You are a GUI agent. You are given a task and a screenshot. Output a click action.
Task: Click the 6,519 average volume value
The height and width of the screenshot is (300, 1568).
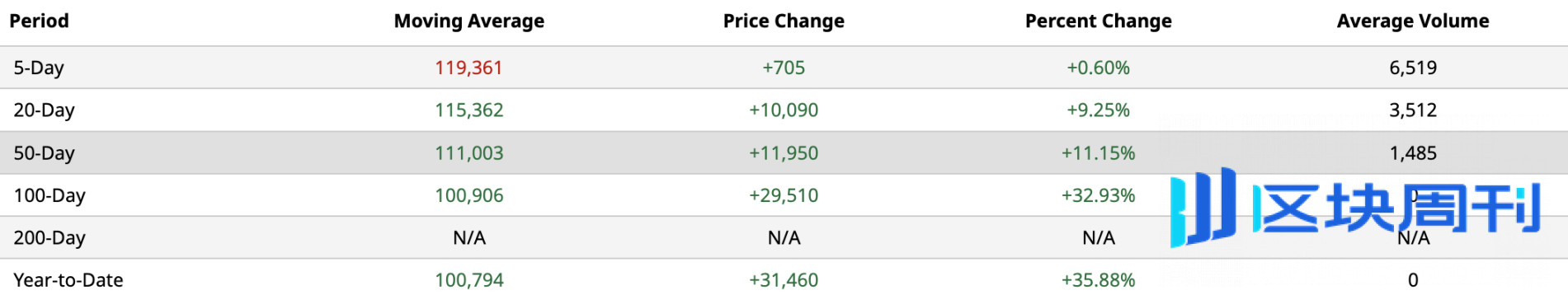[1413, 68]
